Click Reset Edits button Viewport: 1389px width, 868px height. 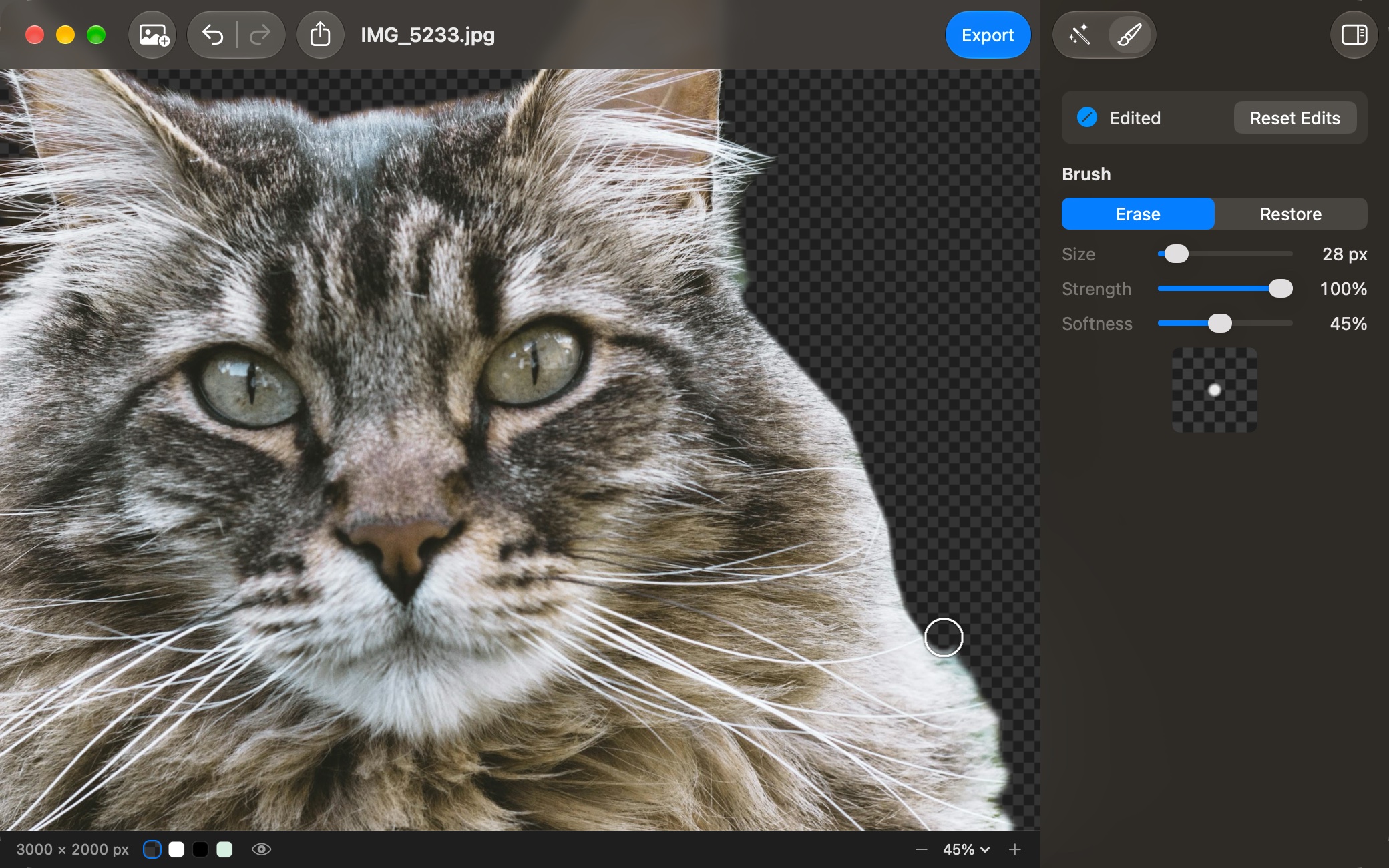point(1295,118)
